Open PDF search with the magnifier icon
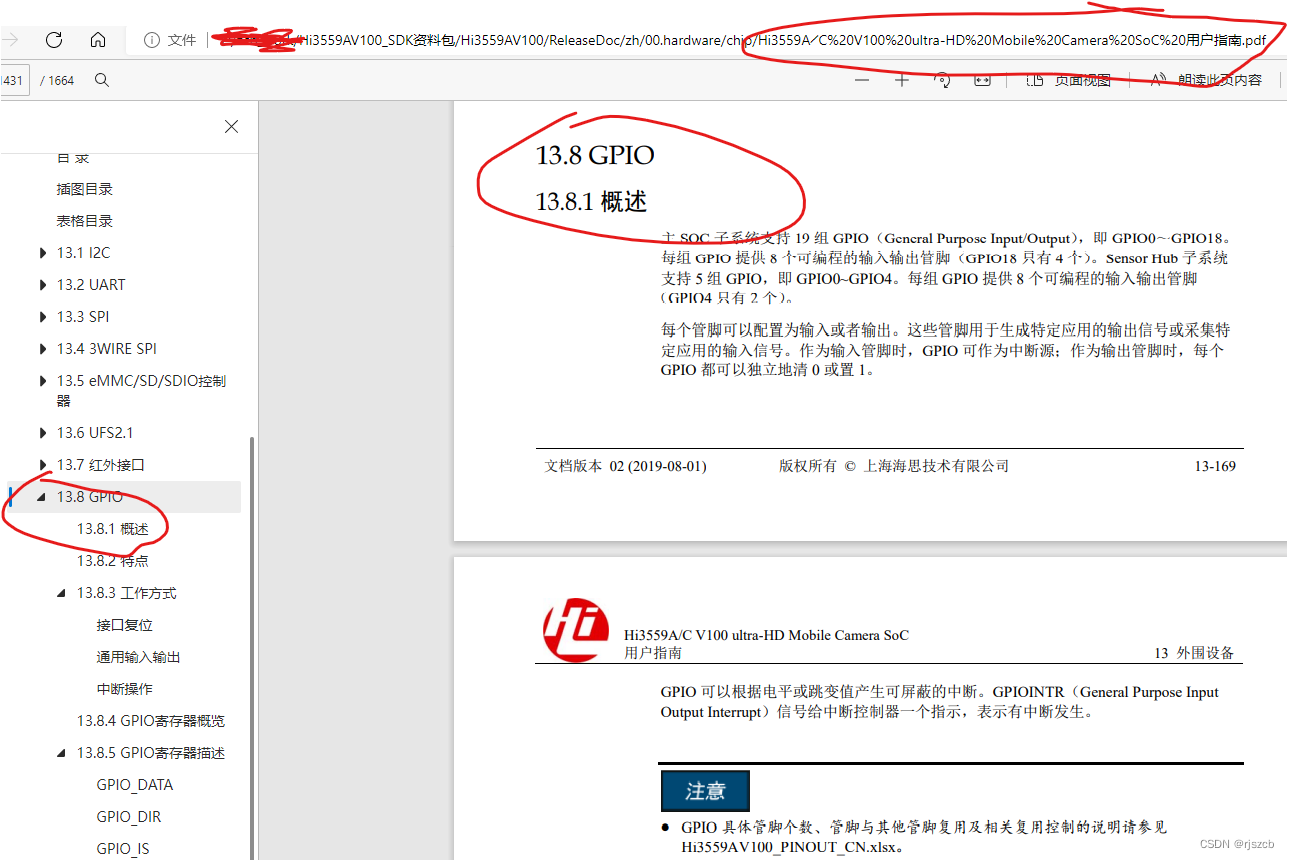 (101, 80)
